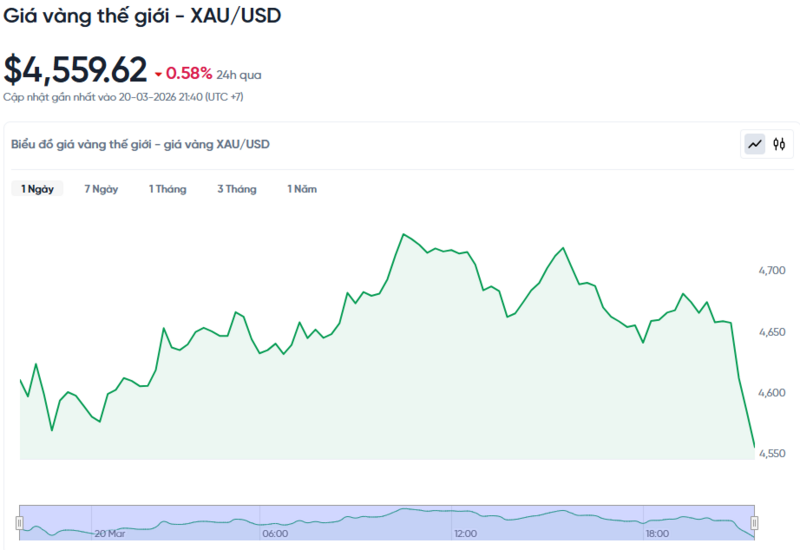
Task: Click the 4,700 y-axis label
Action: (773, 270)
